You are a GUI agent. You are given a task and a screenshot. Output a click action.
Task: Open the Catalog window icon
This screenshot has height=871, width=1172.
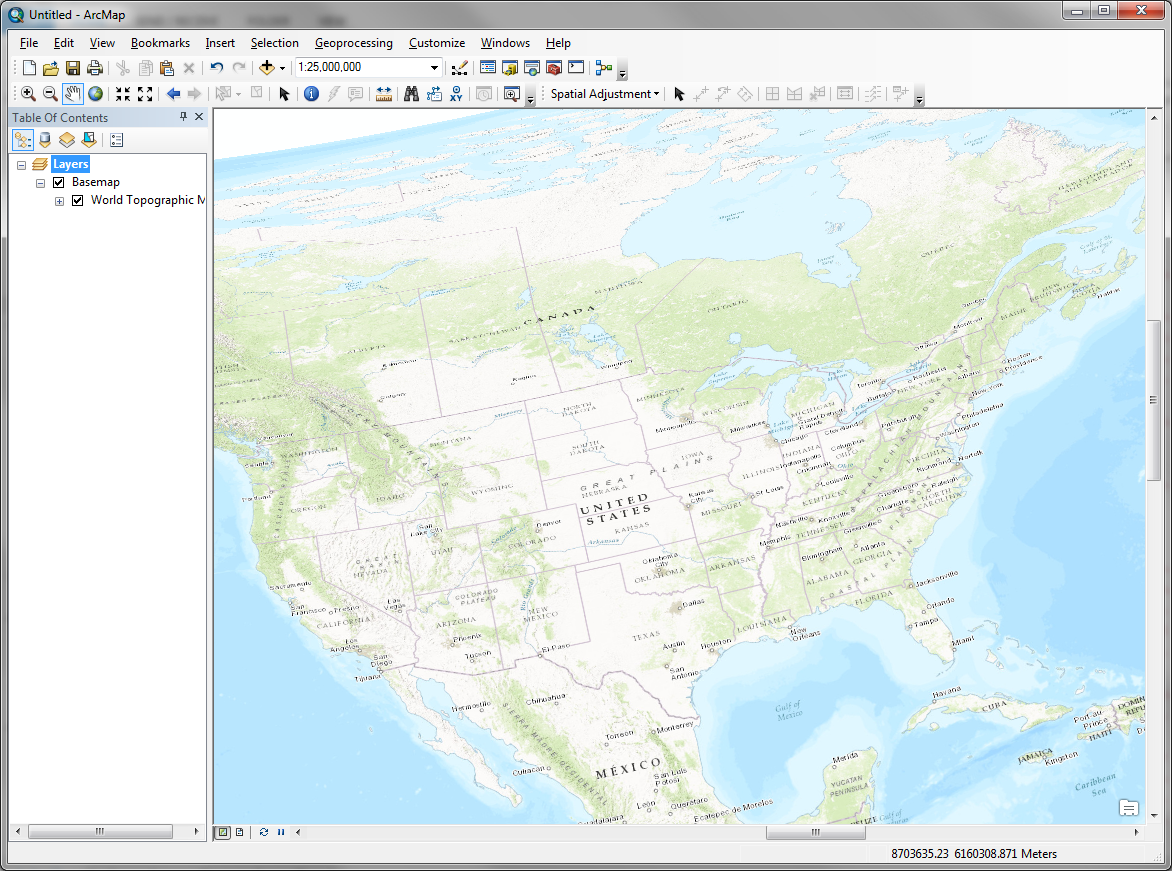[510, 68]
